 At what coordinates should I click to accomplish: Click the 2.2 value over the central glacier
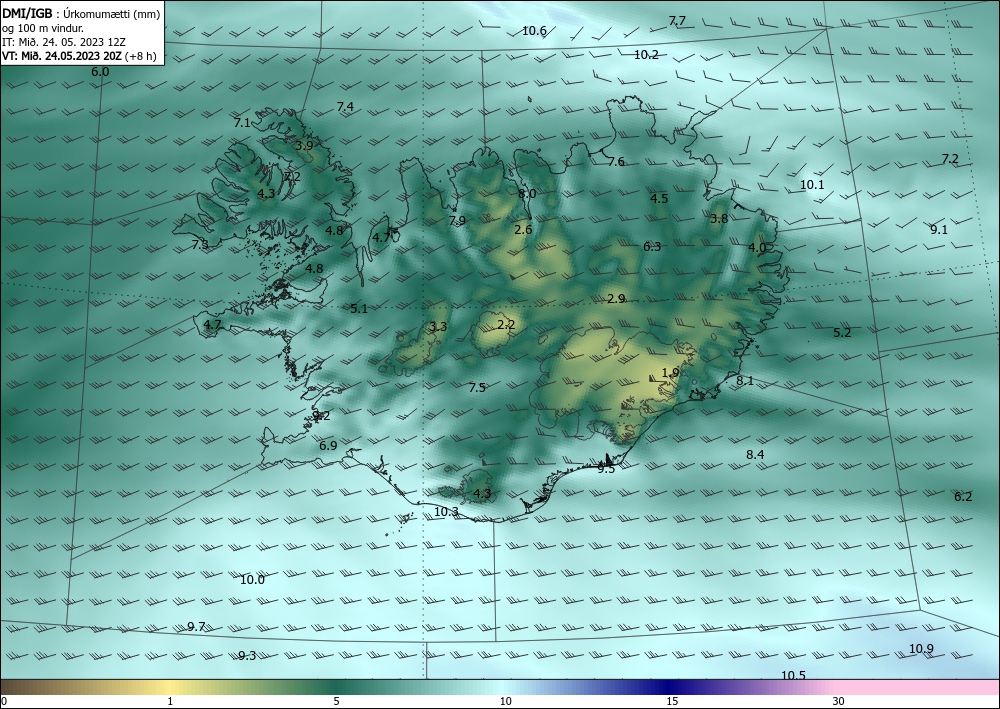point(506,325)
